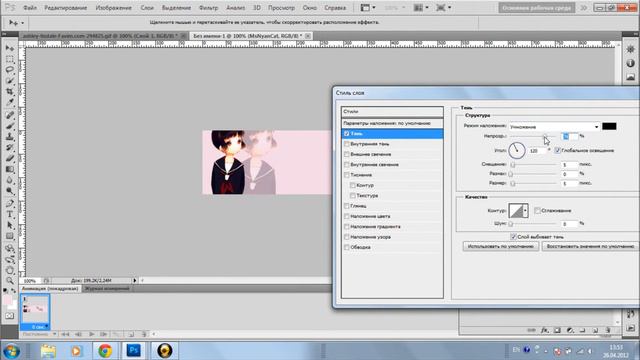
Task: Click the Стили header in Layer Style list
Action: pos(392,111)
